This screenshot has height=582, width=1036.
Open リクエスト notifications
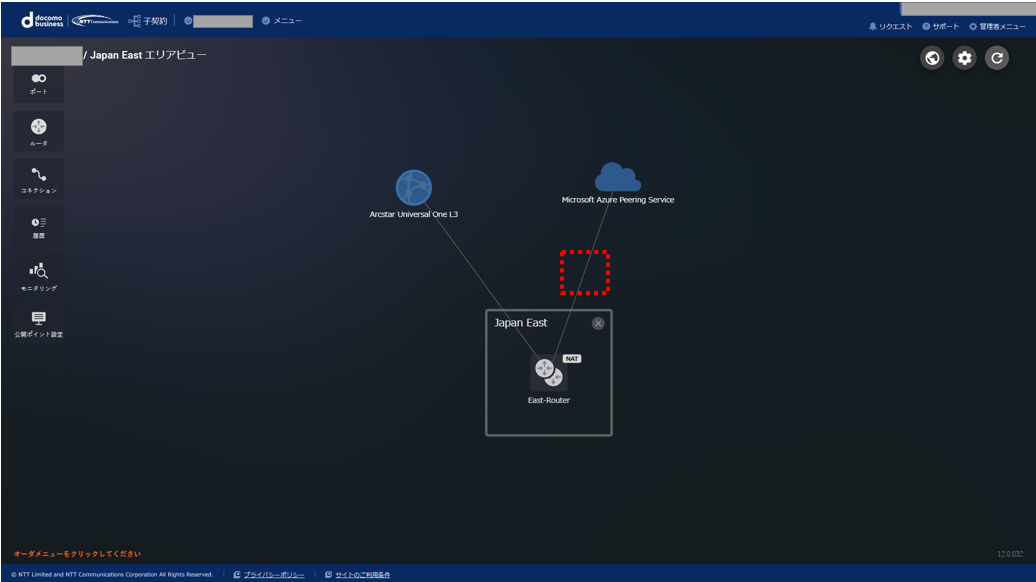click(890, 26)
